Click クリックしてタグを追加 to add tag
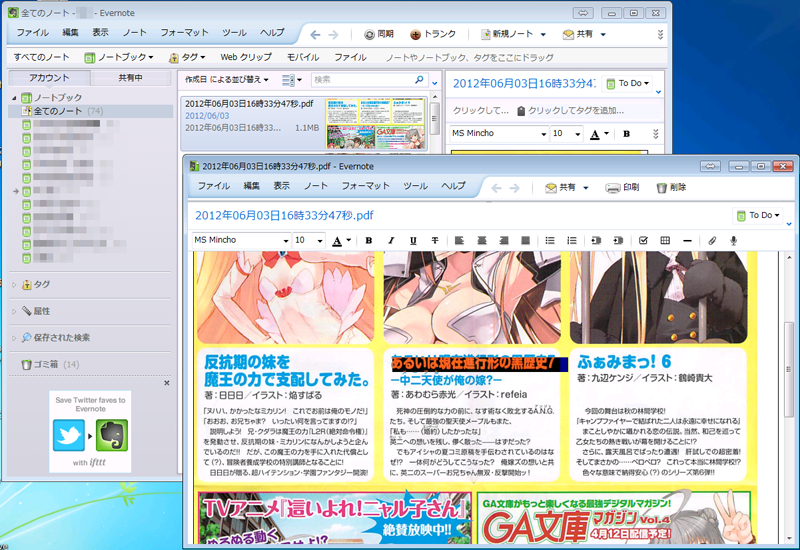The image size is (800, 550). (x=575, y=110)
